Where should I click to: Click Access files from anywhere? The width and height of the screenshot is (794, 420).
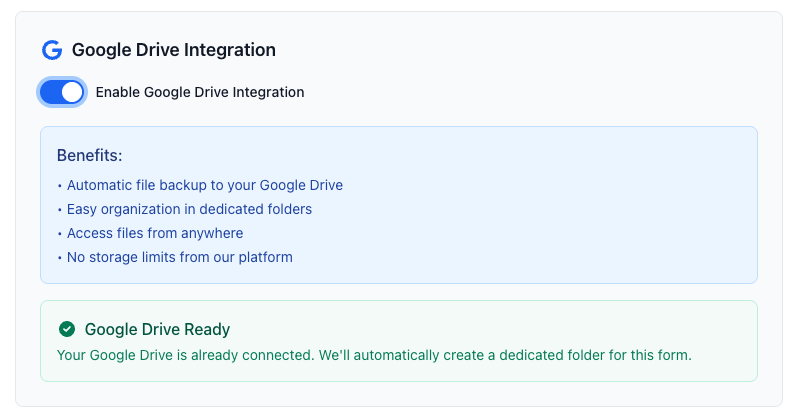point(155,233)
